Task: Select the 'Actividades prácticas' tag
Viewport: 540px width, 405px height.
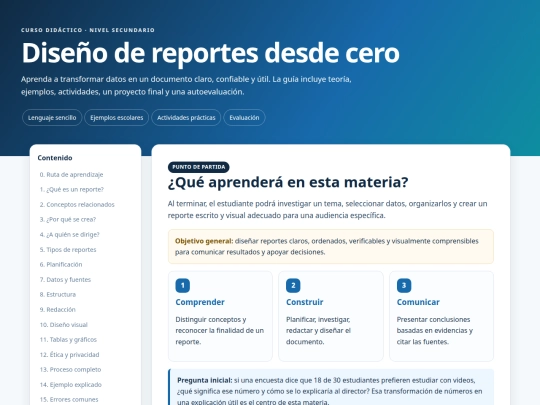Action: pyautogui.click(x=186, y=118)
